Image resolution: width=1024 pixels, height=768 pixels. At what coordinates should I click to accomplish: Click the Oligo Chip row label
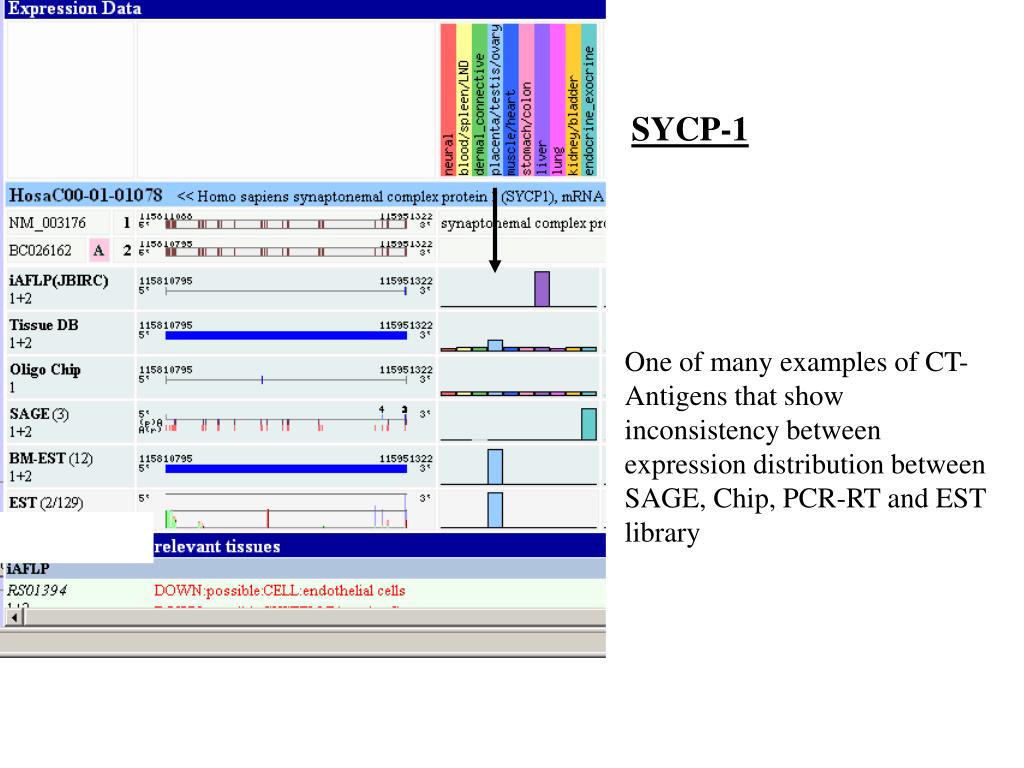45,370
